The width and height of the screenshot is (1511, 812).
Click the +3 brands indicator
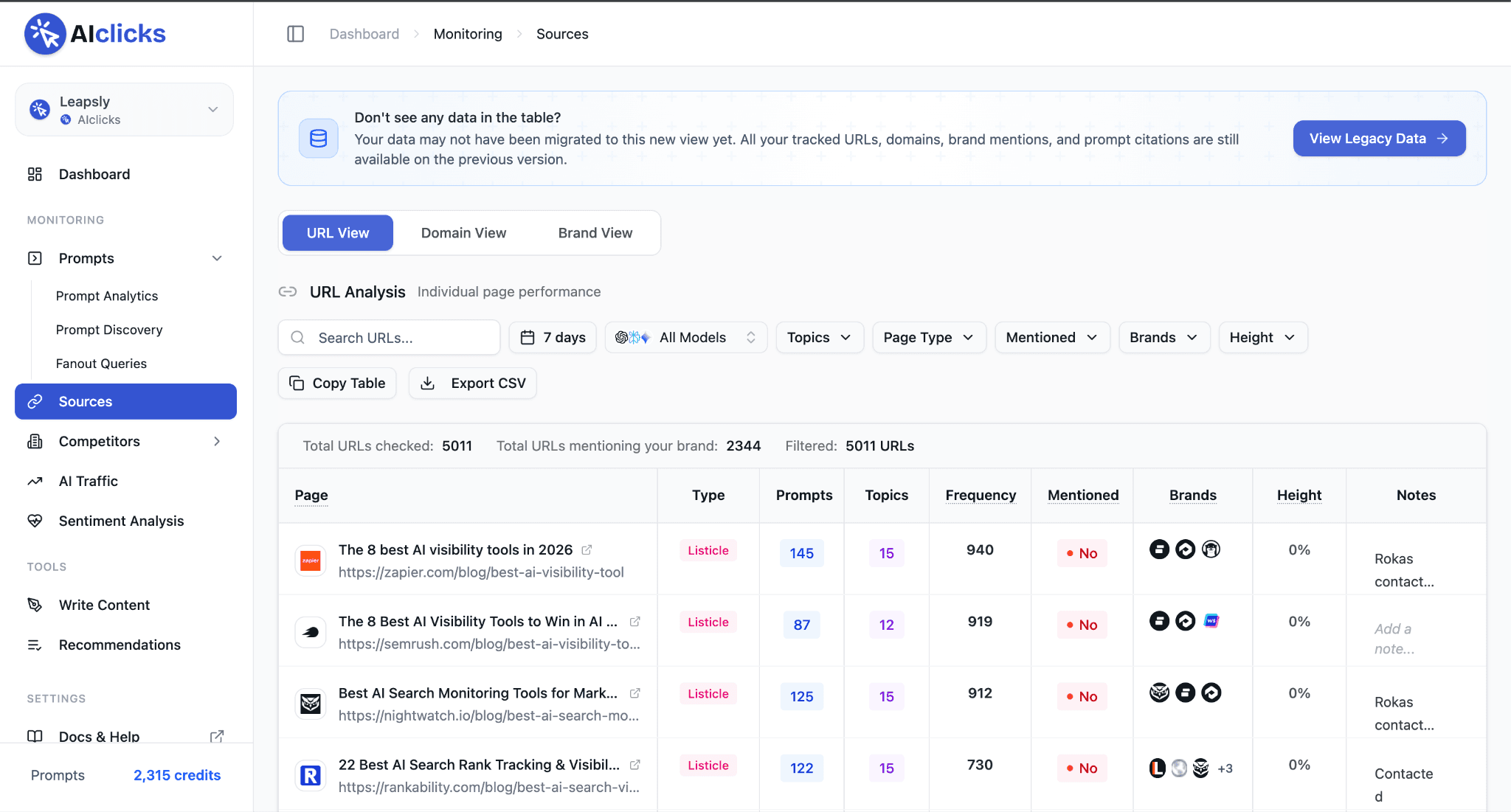tap(1225, 768)
